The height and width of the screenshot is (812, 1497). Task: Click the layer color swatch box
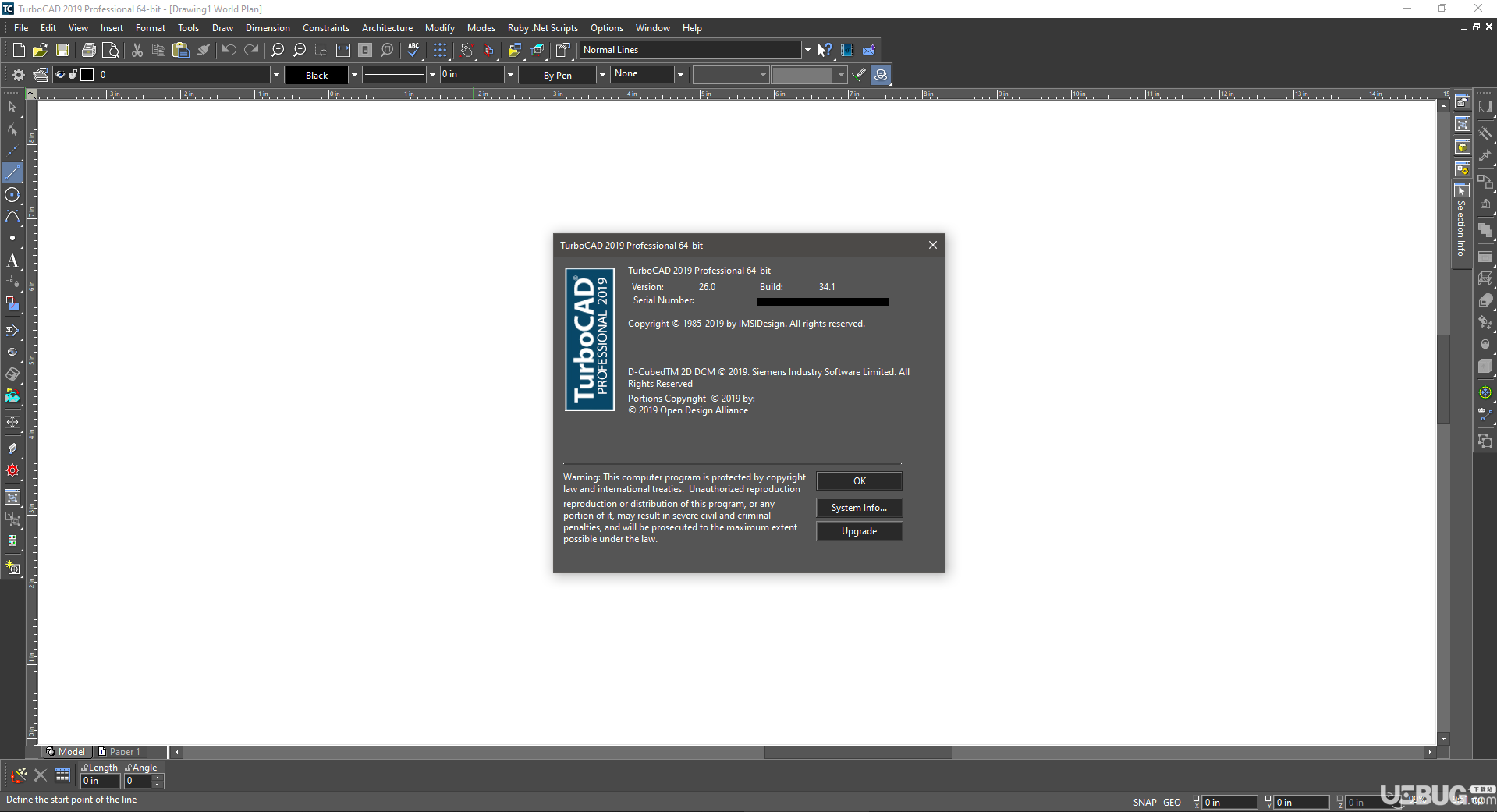coord(87,75)
